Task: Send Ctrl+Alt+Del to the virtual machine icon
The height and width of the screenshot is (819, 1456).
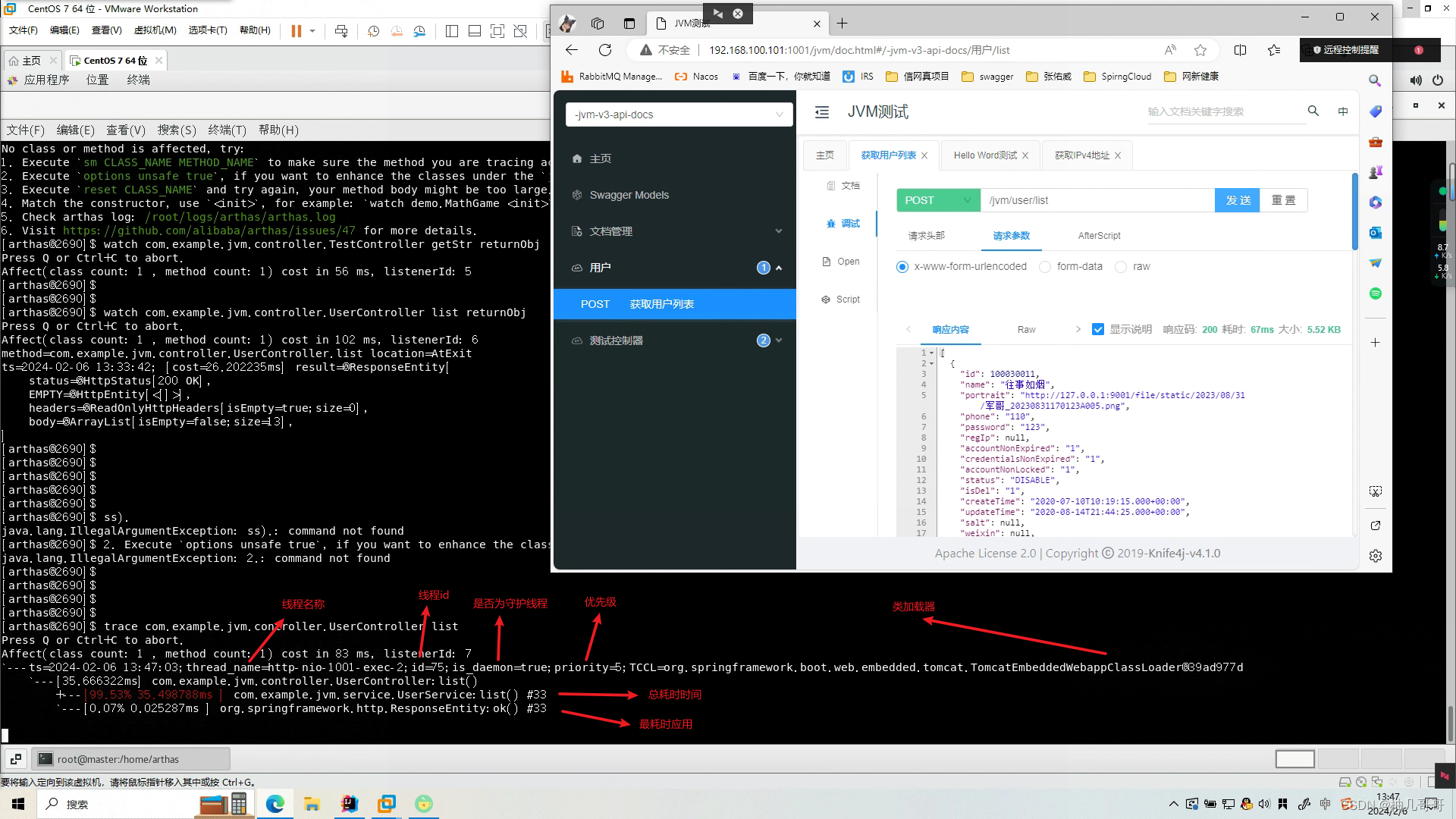Action: (341, 31)
